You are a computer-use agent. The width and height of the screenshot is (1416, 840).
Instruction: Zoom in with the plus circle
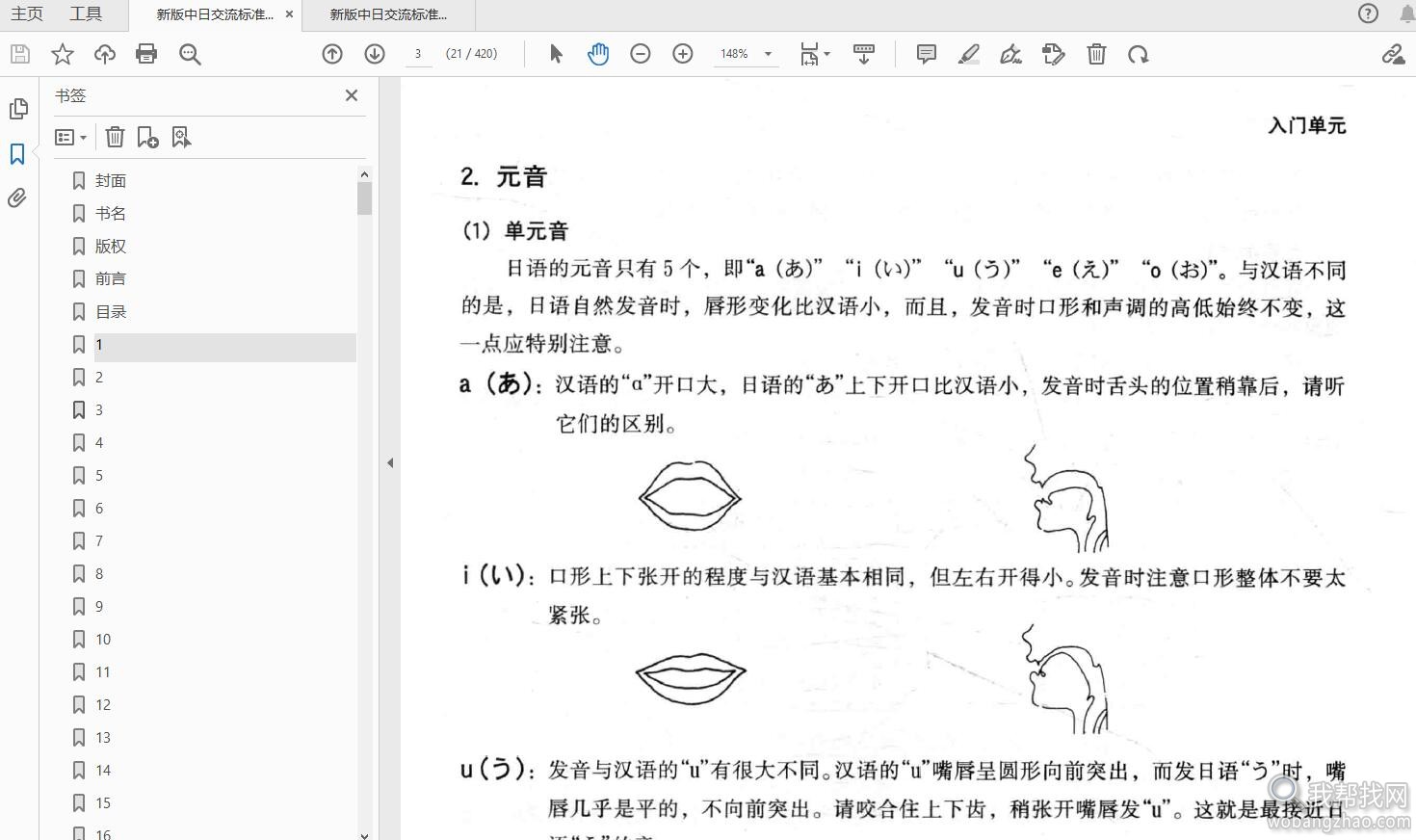(x=683, y=54)
